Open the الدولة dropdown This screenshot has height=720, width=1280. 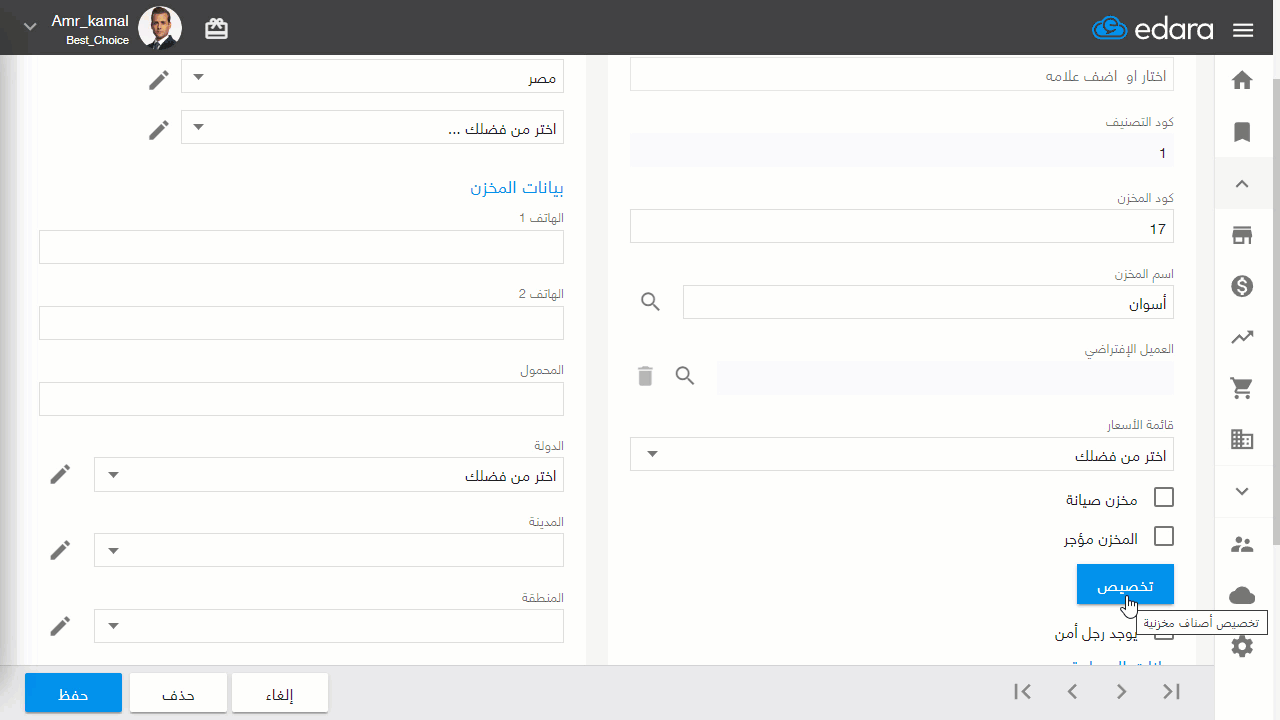329,475
